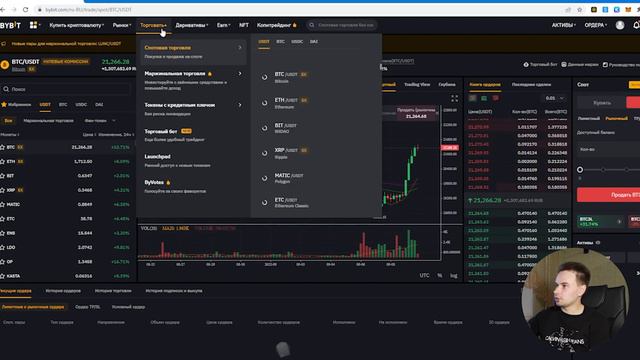This screenshot has width=640, height=360.
Task: Toggle the ENS row favorite star
Action: coord(2,233)
